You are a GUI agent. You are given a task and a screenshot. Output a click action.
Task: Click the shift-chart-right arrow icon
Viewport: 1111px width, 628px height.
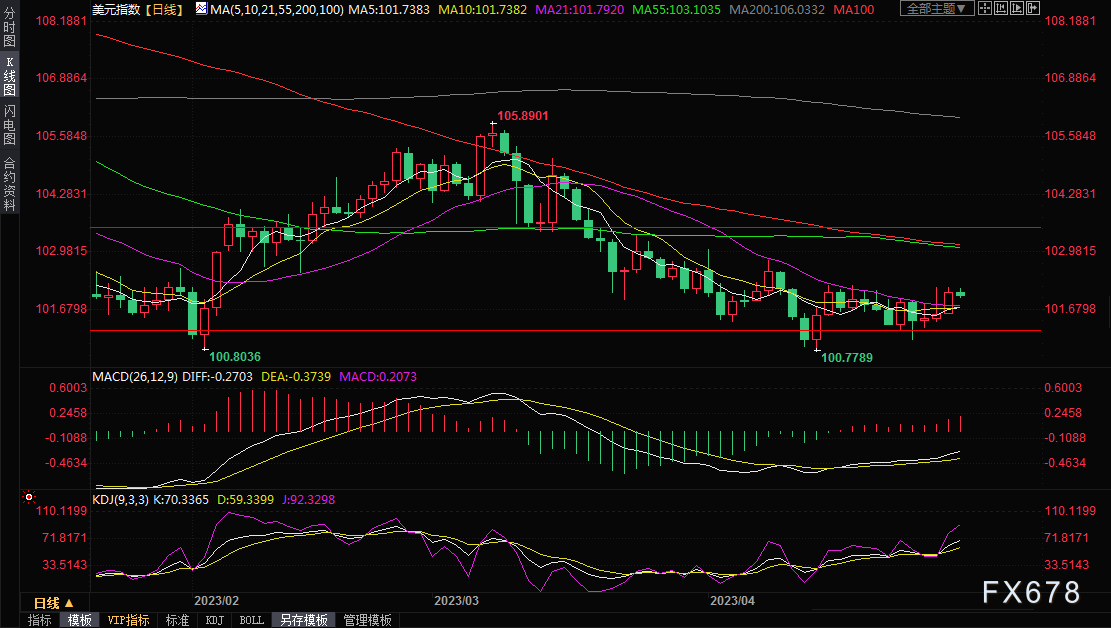(1033, 9)
